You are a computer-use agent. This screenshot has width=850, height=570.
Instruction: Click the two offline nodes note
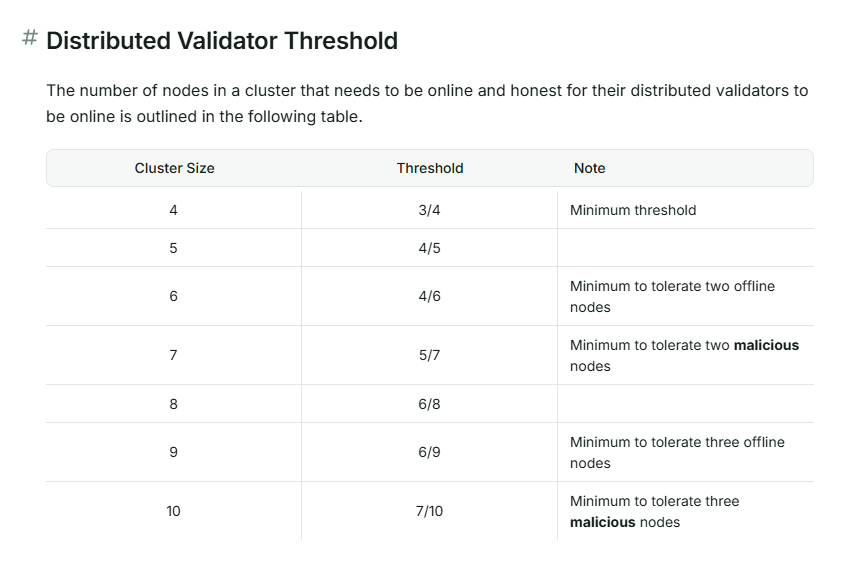pos(672,296)
